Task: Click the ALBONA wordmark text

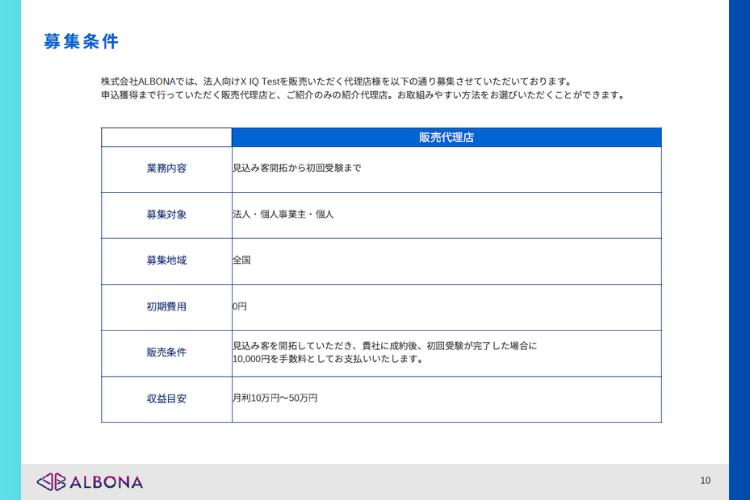Action: 106,482
